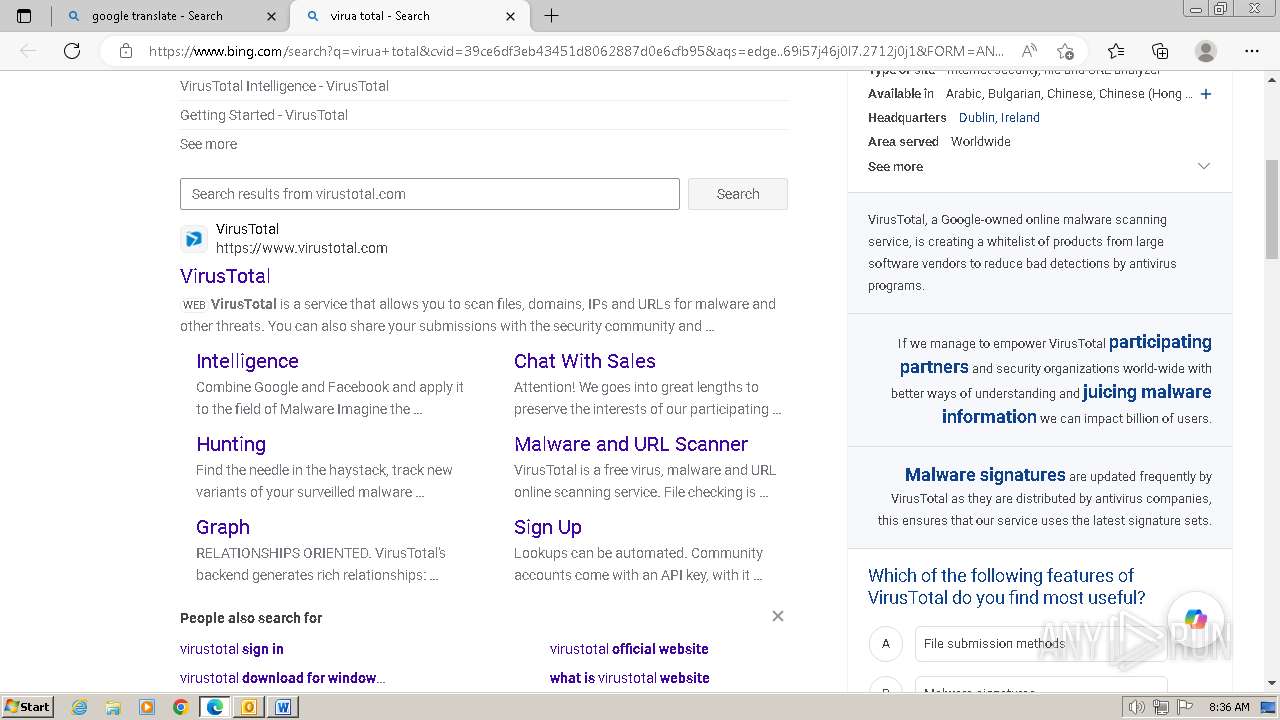This screenshot has width=1280, height=720.
Task: Open the tab actions menu icon
Action: tap(24, 16)
